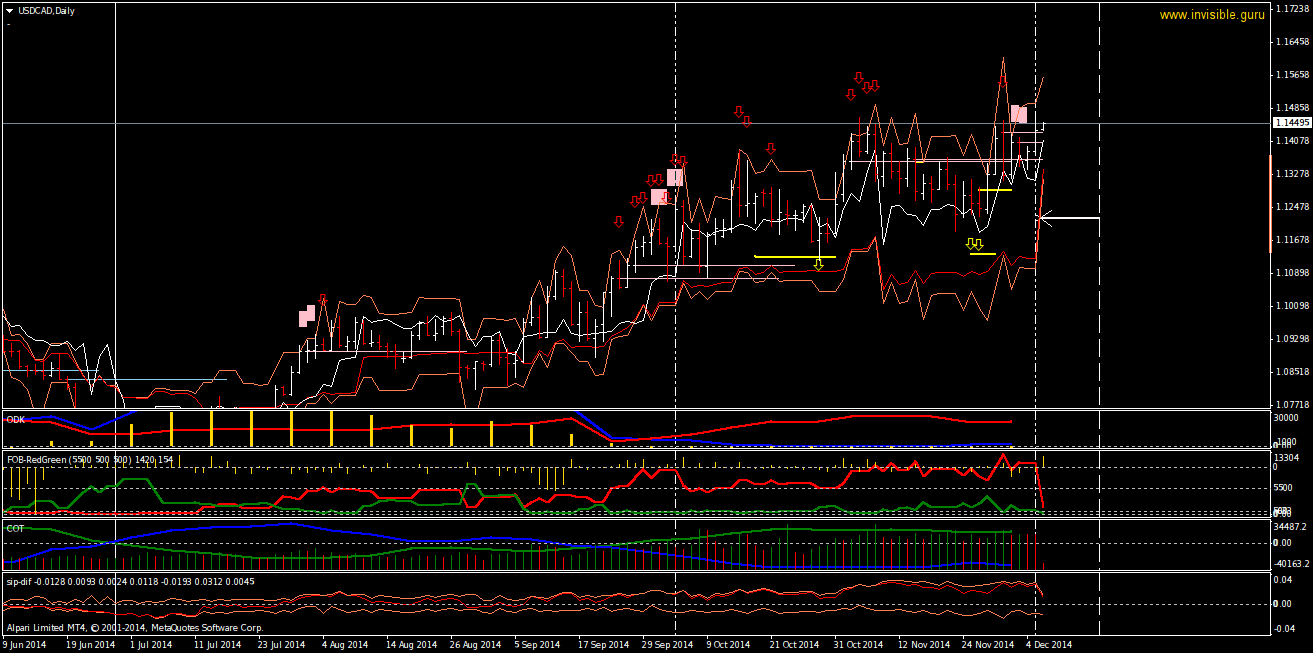Click the 1.12478 price scale label

(x=1291, y=207)
